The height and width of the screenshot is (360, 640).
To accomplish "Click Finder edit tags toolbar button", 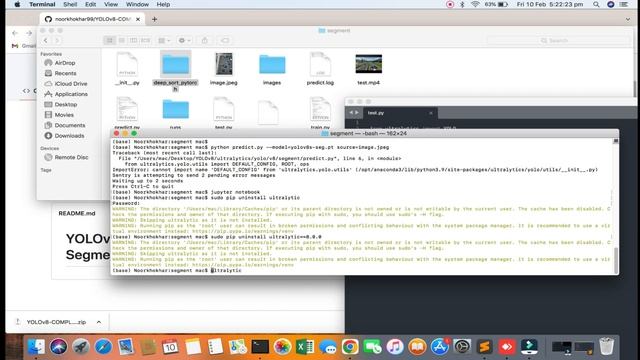I will pos(225,40).
